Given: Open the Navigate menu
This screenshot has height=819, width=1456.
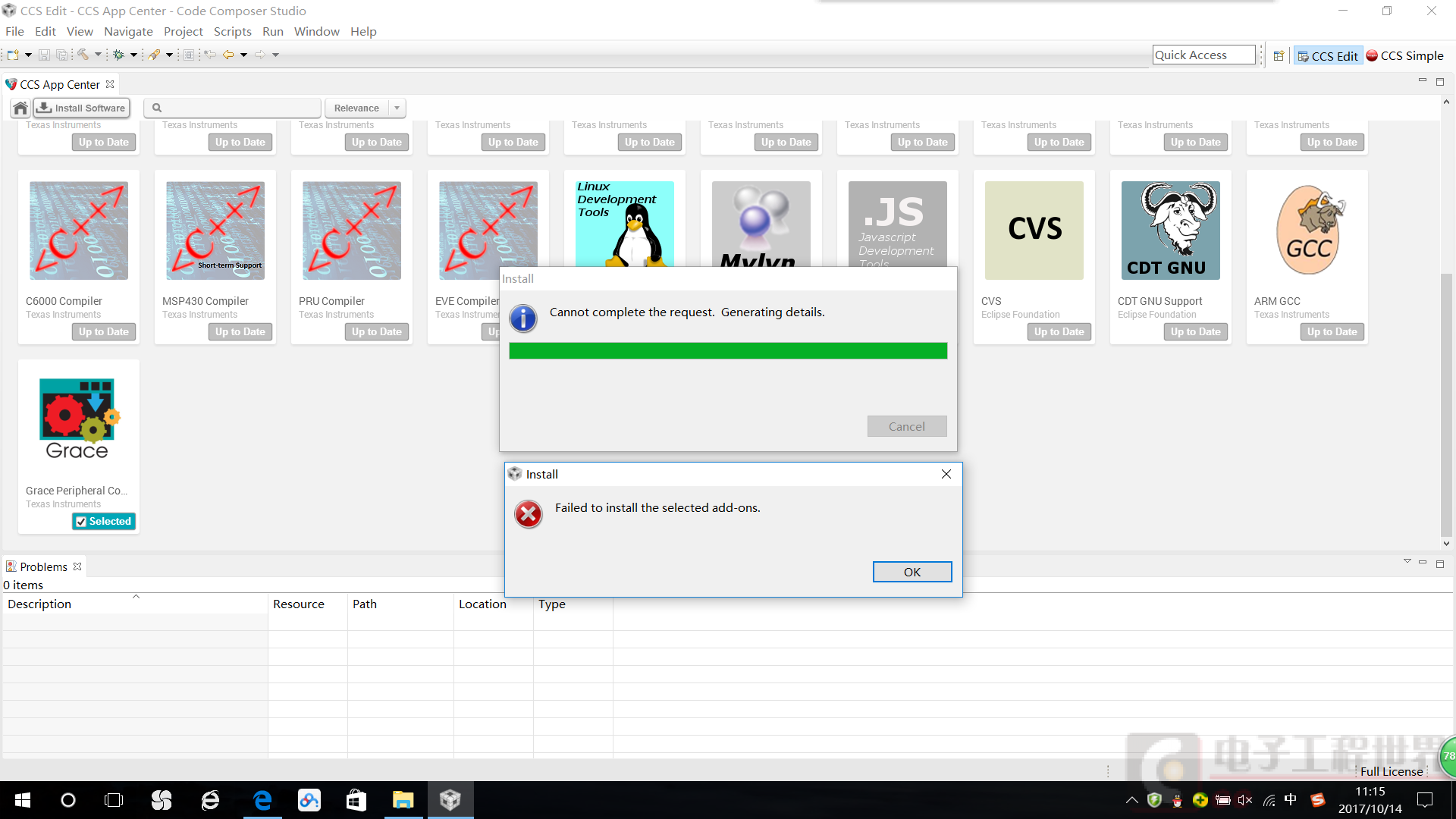Looking at the screenshot, I should [128, 31].
